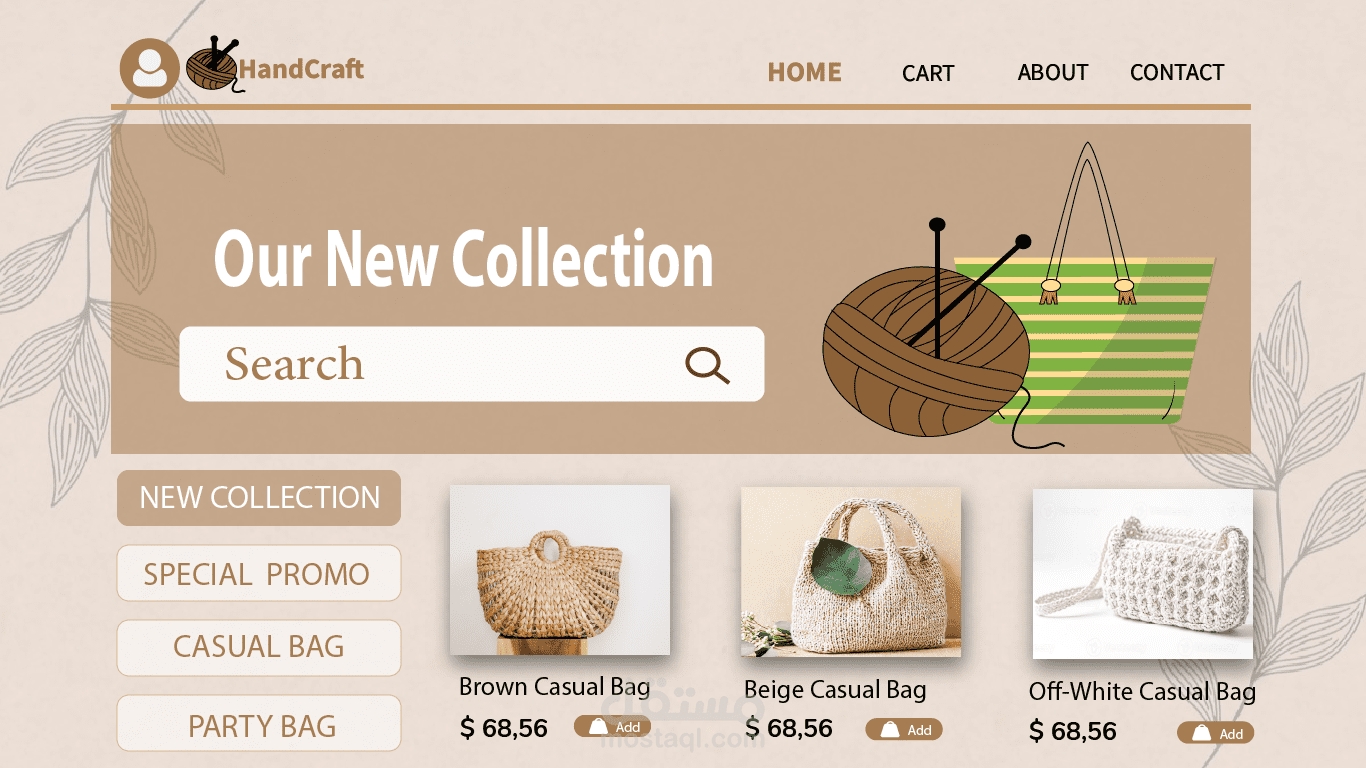View the Beige Casual Bag photo
Viewport: 1366px width, 768px height.
(851, 572)
